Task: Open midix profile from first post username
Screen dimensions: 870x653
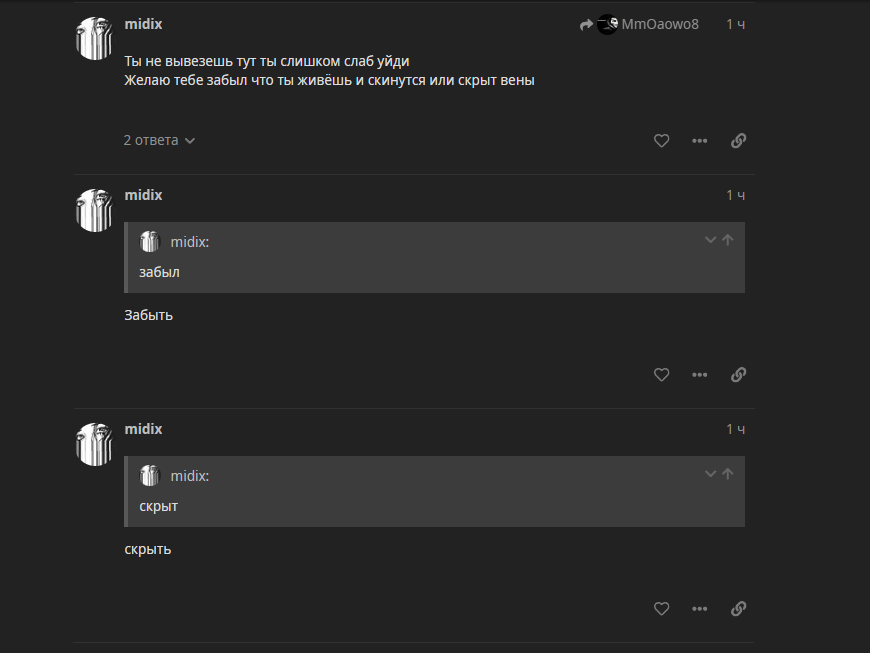Action: coord(143,24)
